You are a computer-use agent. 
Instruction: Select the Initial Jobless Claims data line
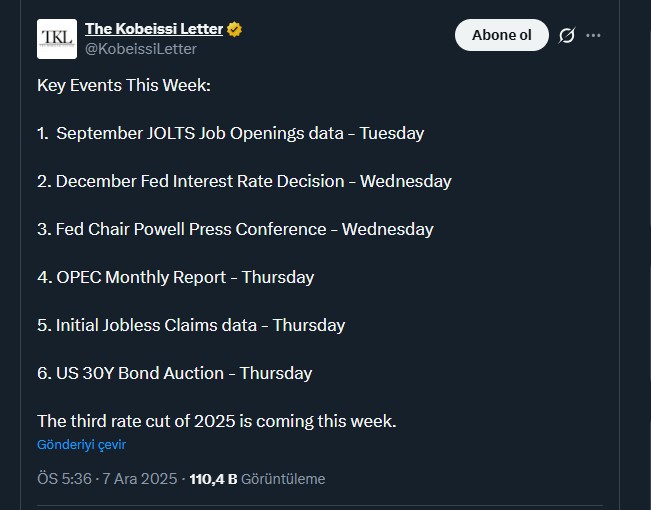tap(191, 325)
